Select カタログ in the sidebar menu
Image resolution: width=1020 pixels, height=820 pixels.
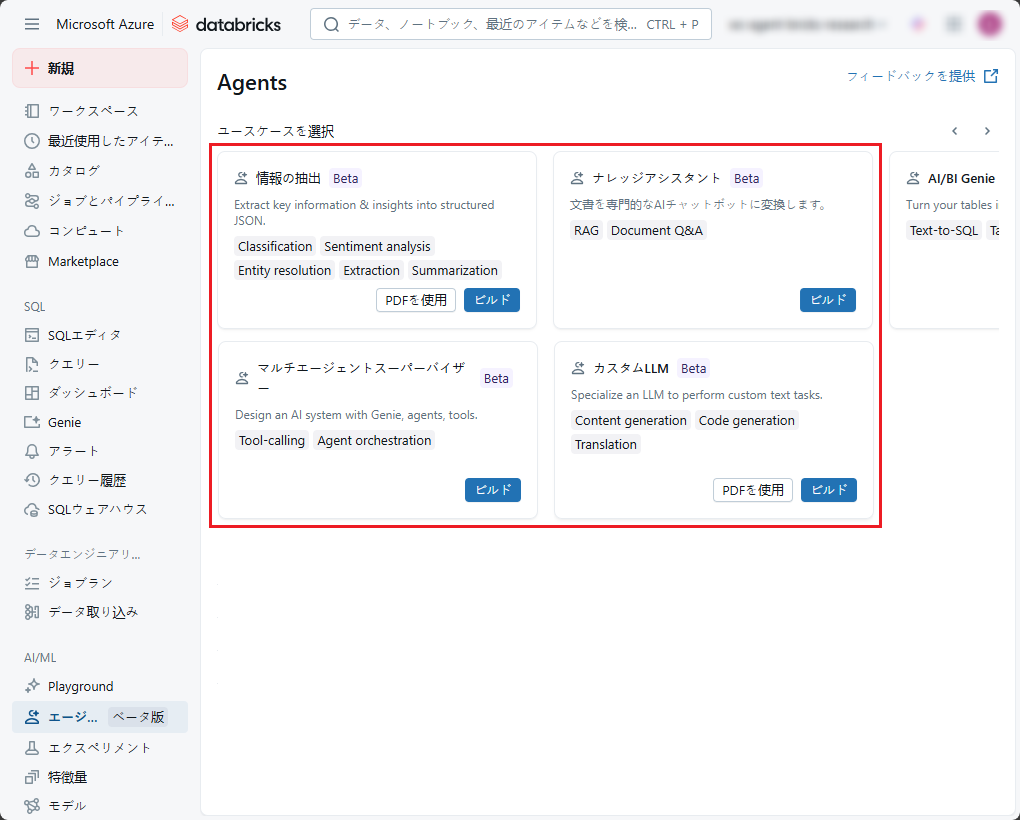click(74, 171)
